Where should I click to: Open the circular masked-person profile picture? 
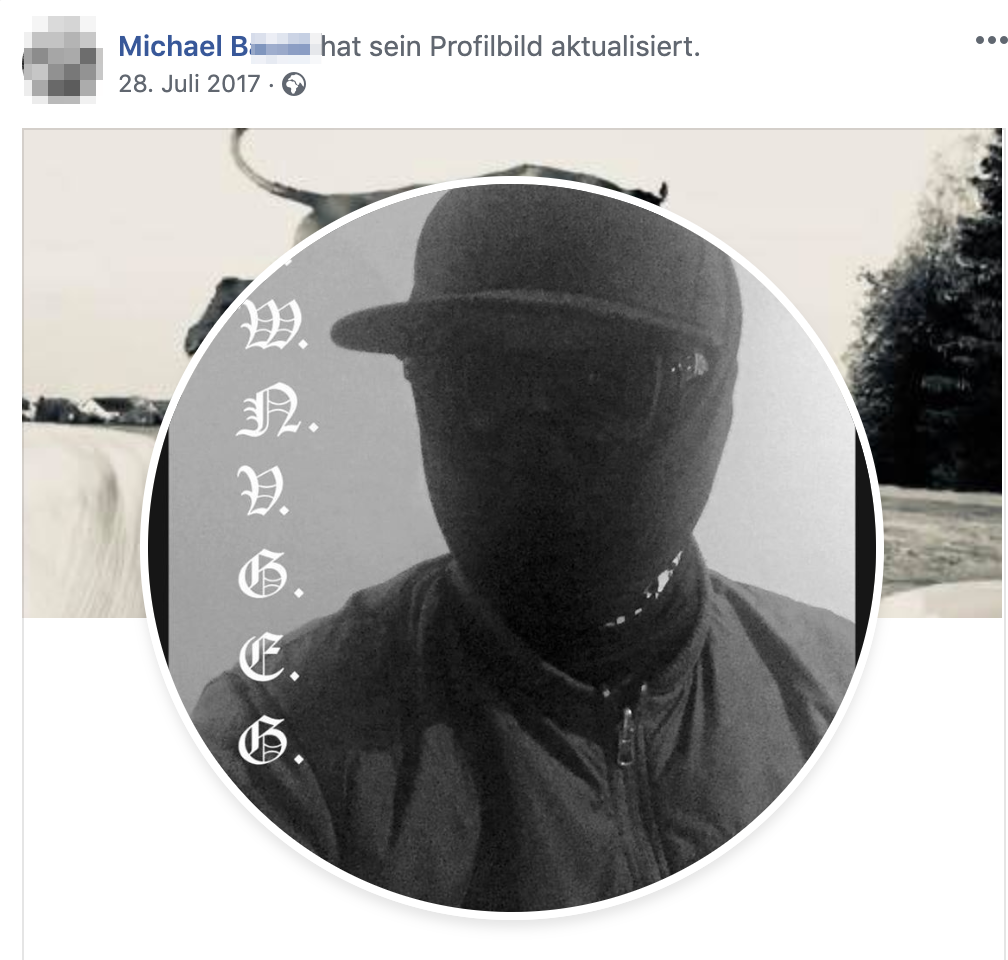512,547
